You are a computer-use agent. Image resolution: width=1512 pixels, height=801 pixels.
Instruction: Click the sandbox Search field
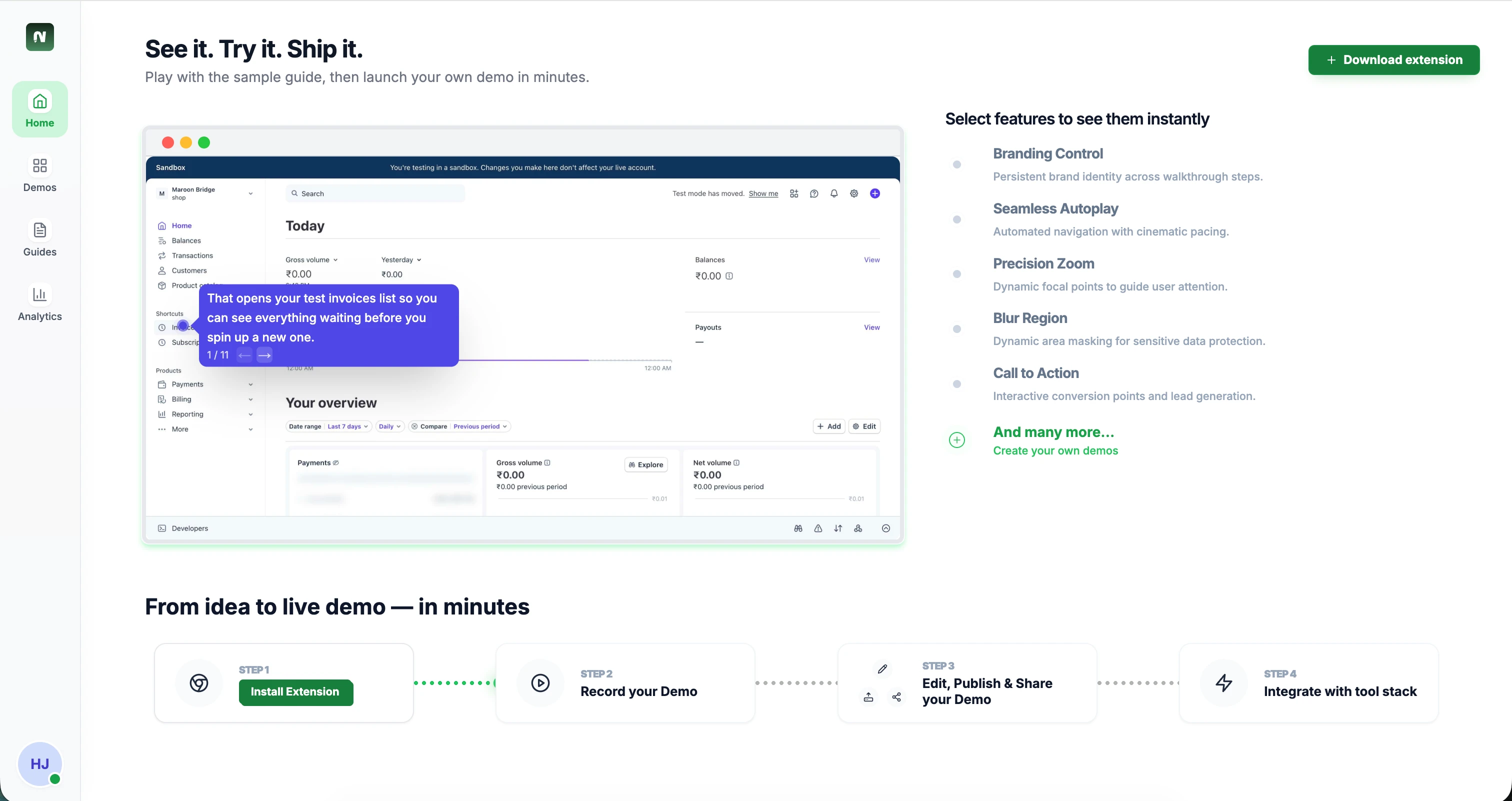coord(375,193)
